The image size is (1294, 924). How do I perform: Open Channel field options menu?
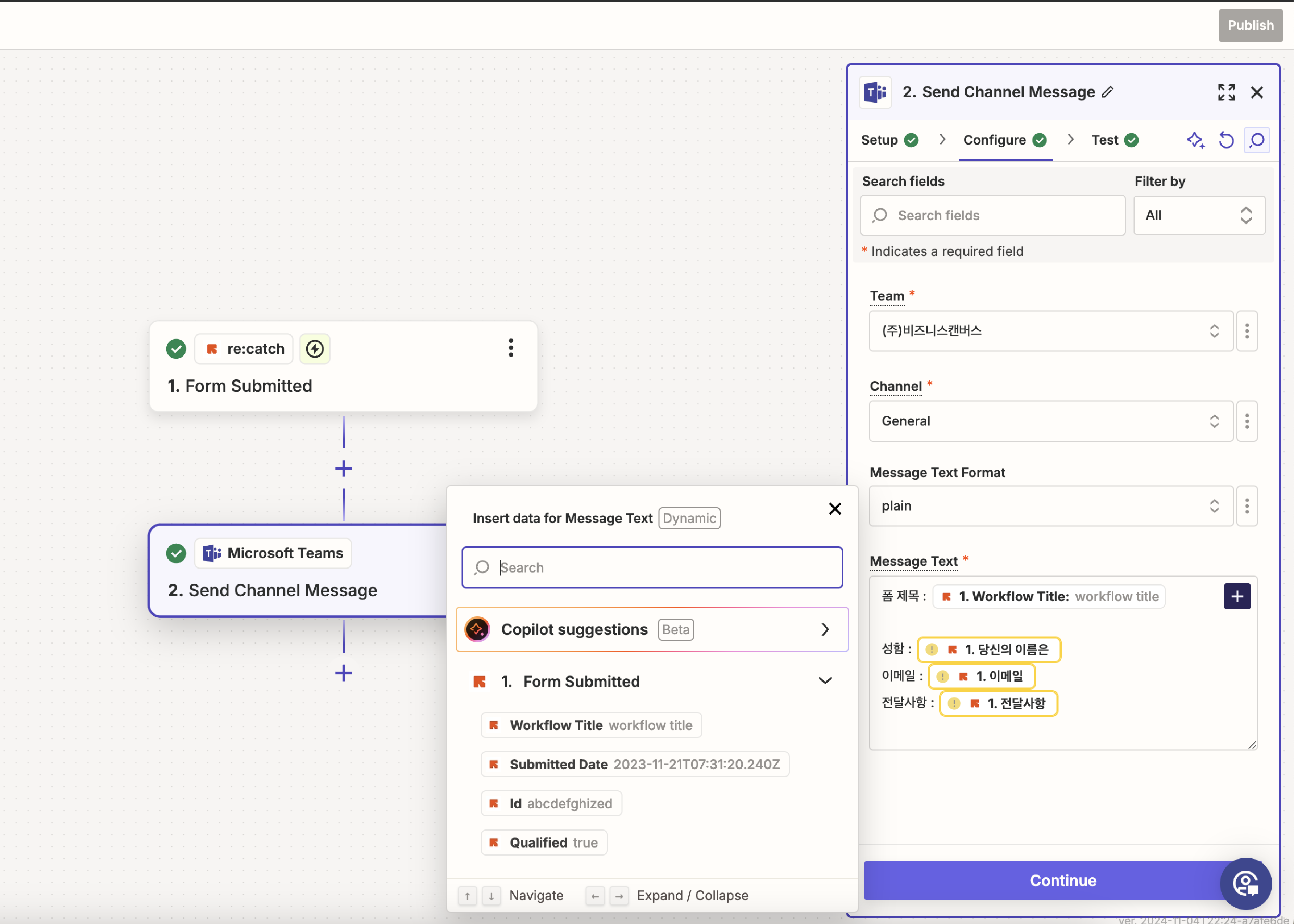pos(1247,421)
